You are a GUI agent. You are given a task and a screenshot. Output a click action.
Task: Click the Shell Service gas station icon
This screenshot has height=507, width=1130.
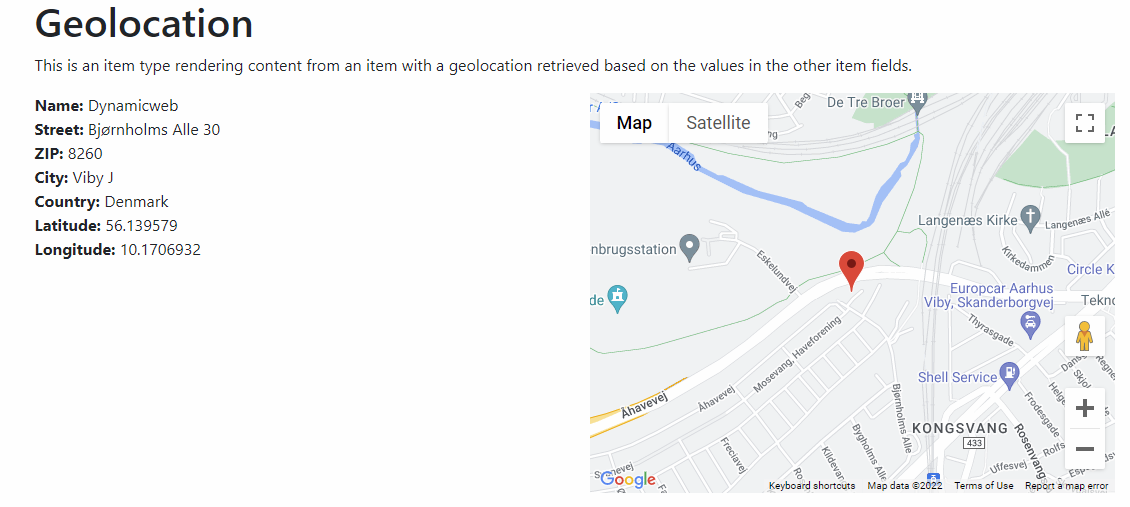[1009, 375]
